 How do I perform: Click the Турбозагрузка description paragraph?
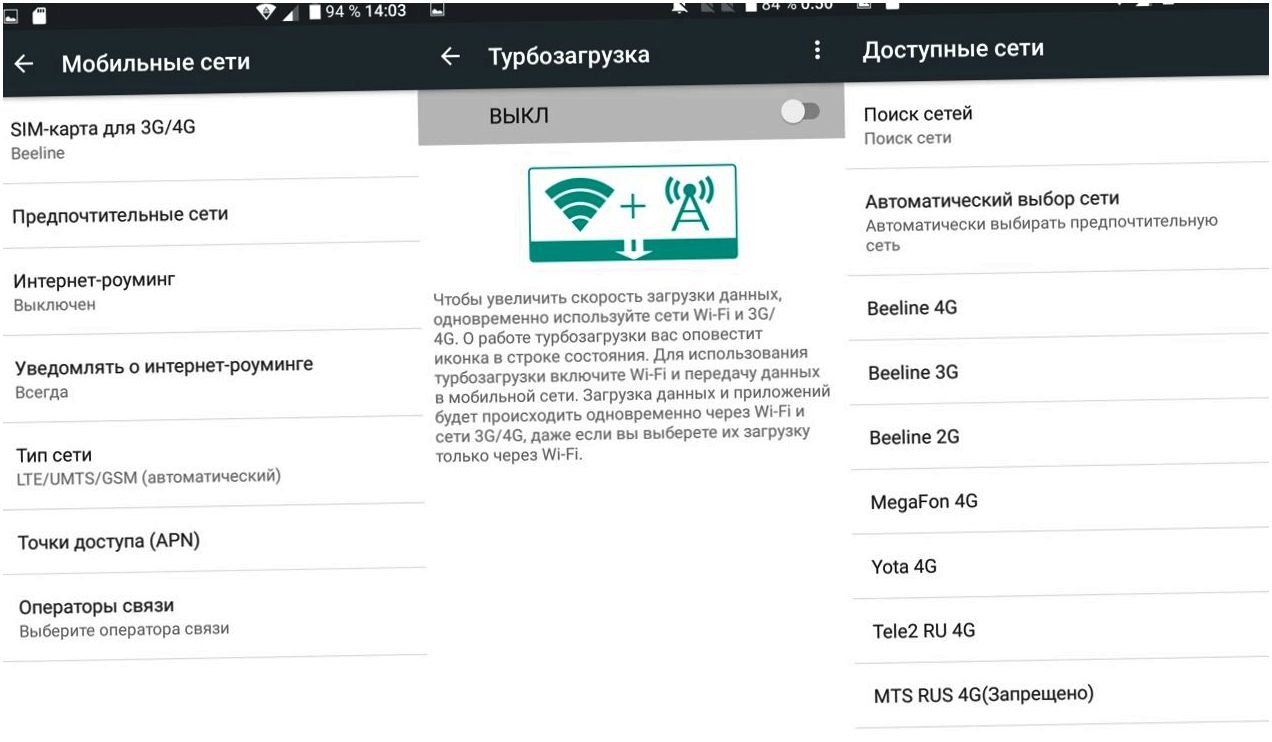click(x=631, y=376)
